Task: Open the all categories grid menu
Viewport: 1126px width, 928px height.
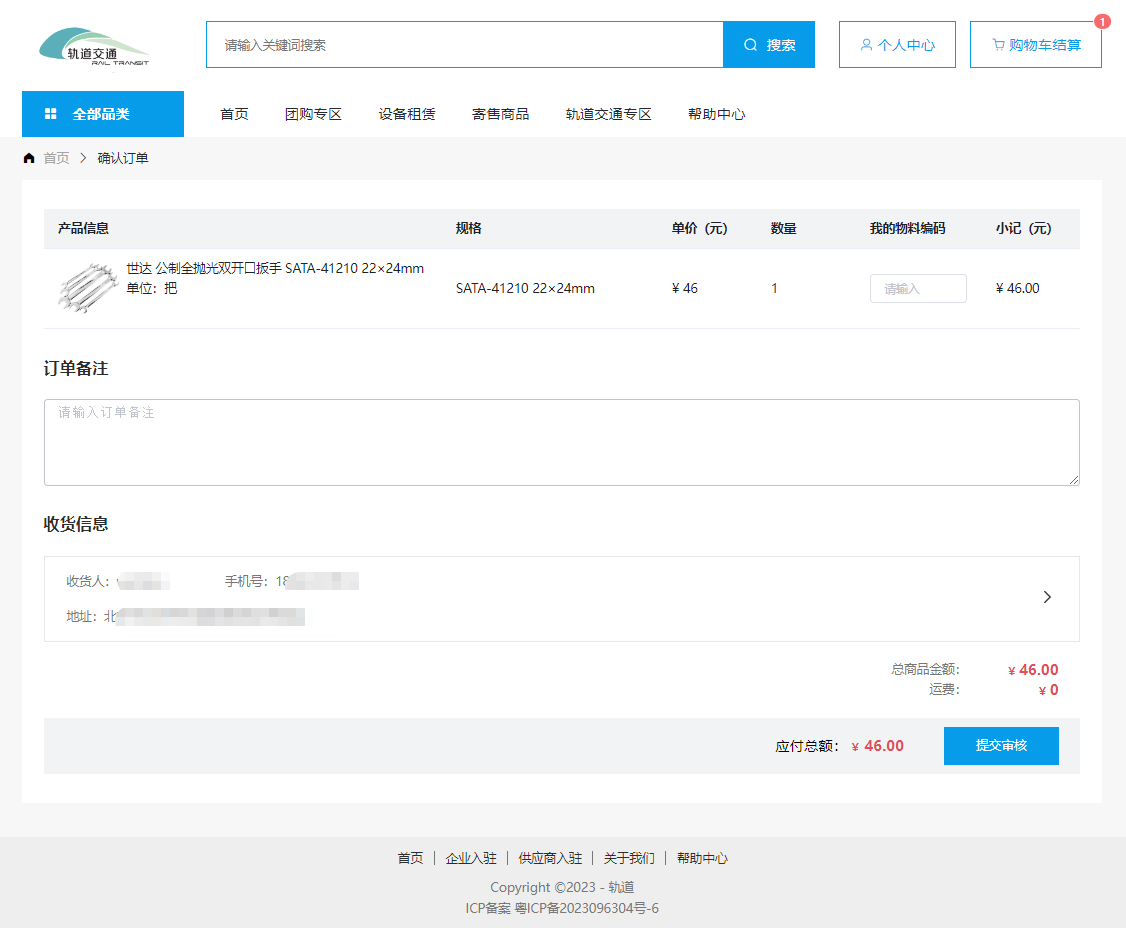Action: click(102, 114)
